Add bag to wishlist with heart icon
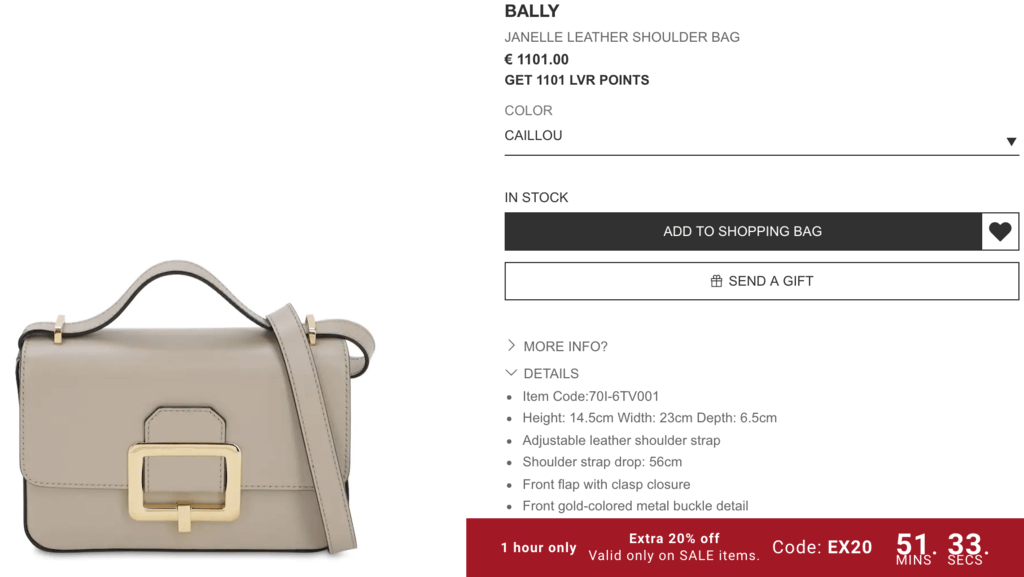The width and height of the screenshot is (1024, 577). tap(1000, 231)
